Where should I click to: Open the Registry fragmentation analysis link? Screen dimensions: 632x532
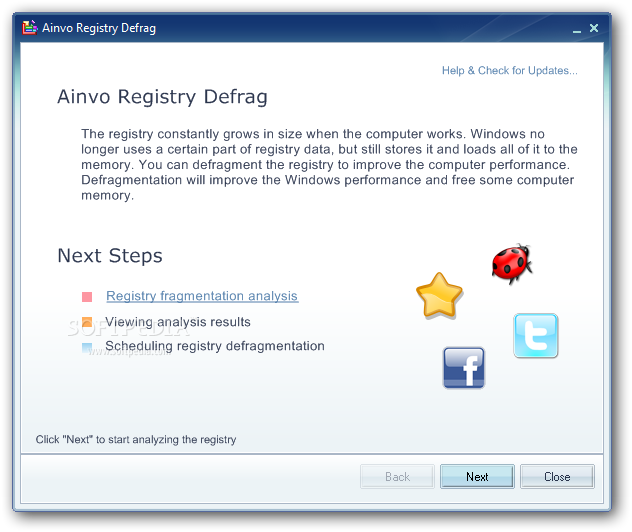[x=202, y=296]
